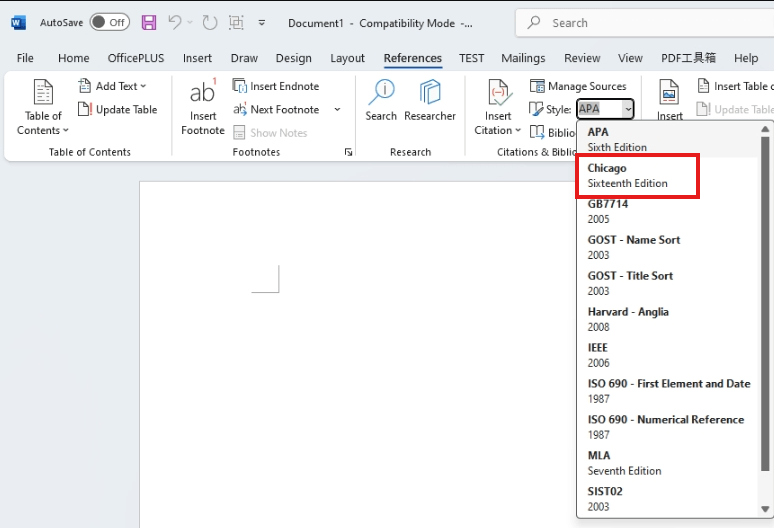This screenshot has height=528, width=774.
Task: Open the Undo history dropdown arrow
Action: pyautogui.click(x=190, y=22)
